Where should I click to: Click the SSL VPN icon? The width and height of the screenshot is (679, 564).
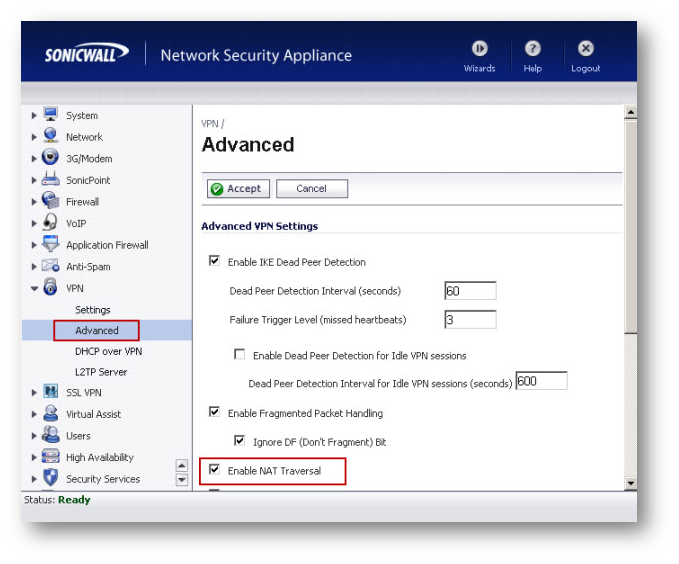50,391
